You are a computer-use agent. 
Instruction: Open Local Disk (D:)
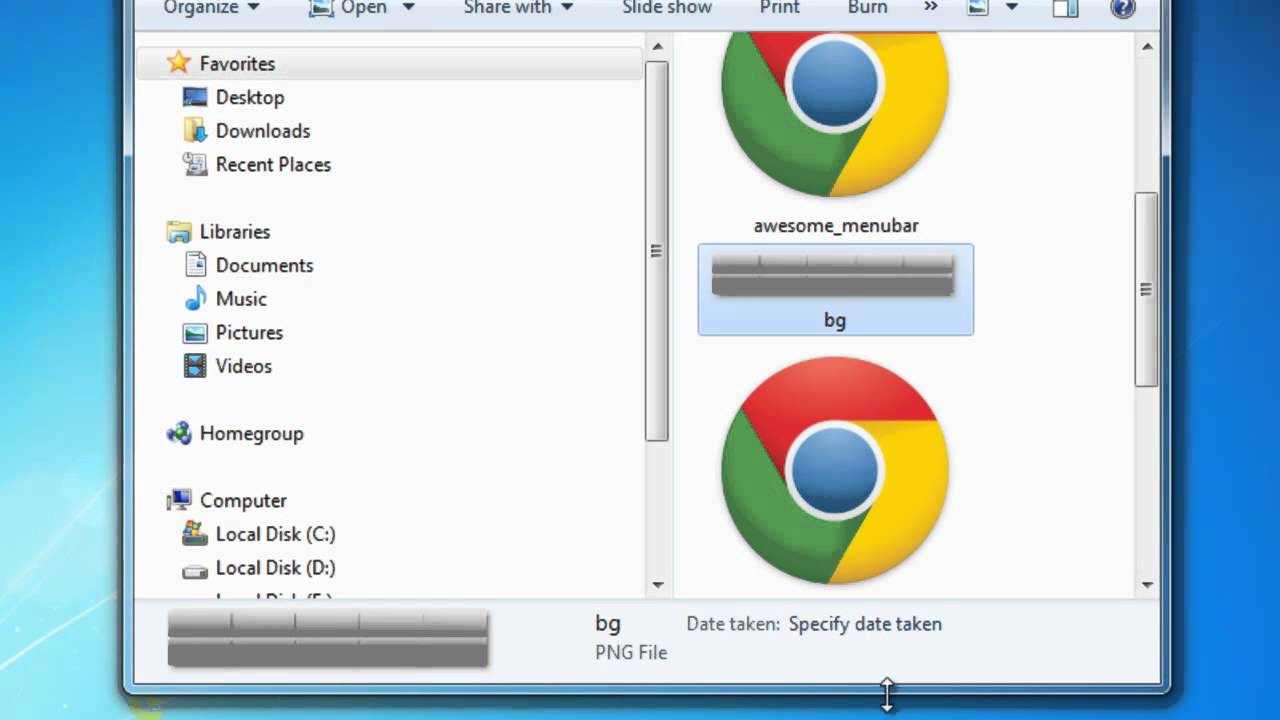(275, 568)
